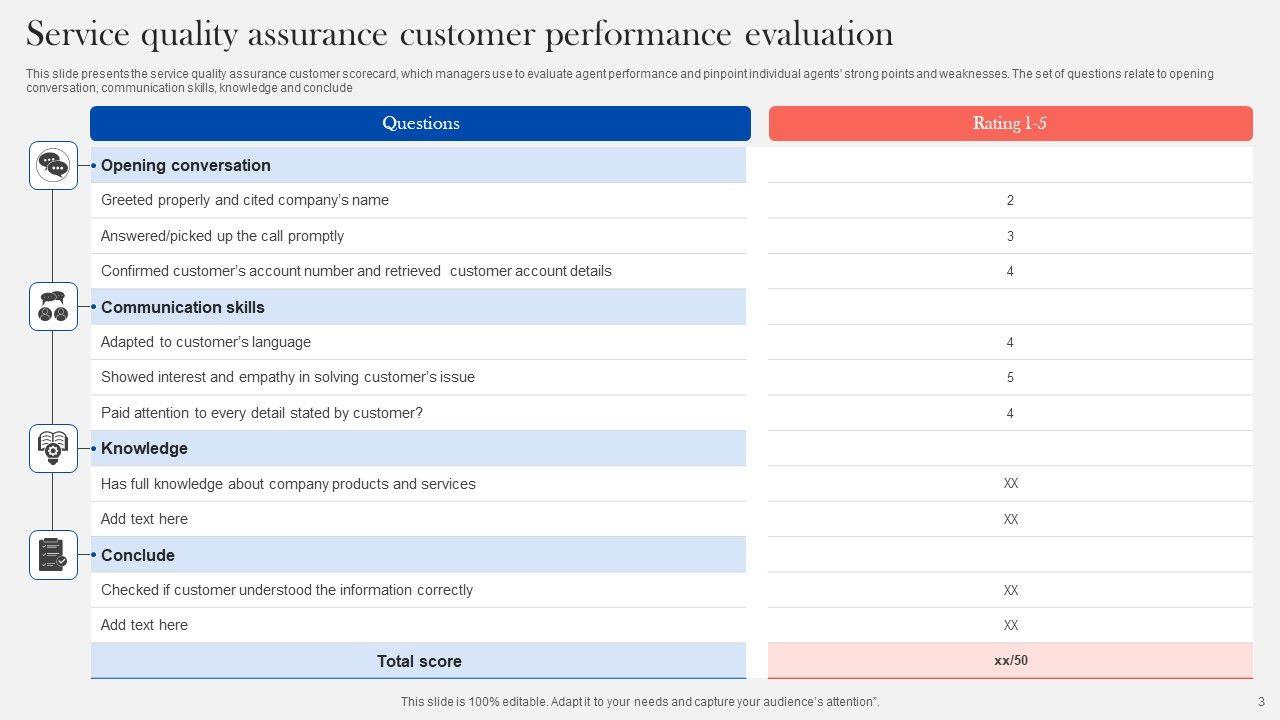Image resolution: width=1280 pixels, height=720 pixels.
Task: Select "Answered/picked up the call promptly" row text
Action: click(x=222, y=236)
